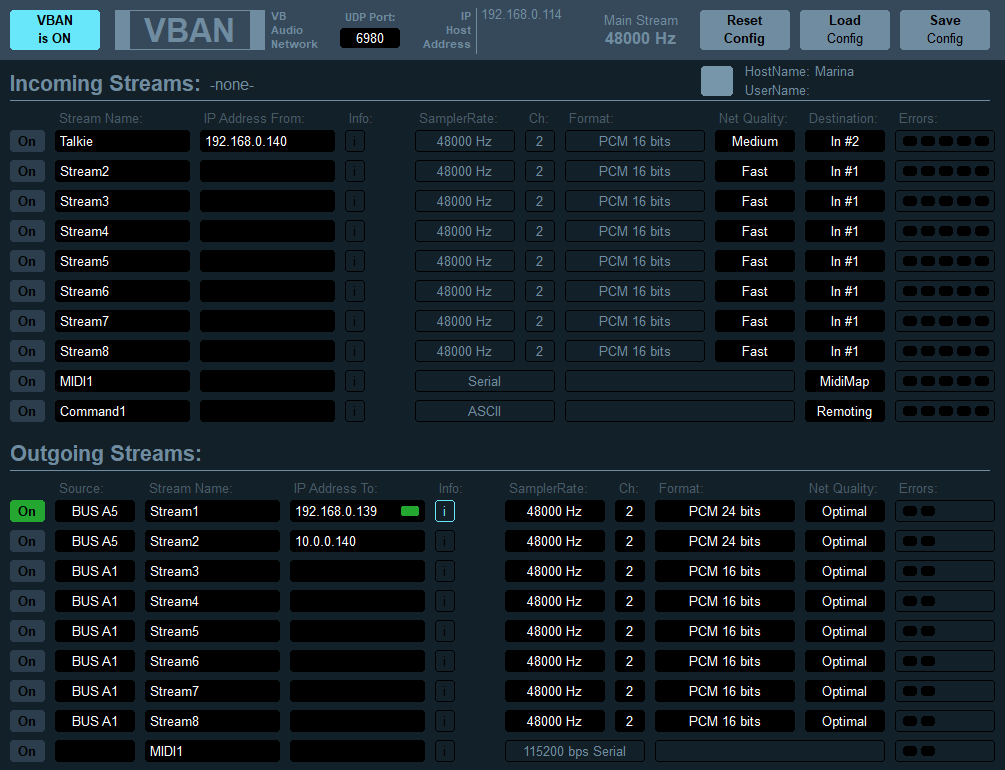Enable the Command1 incoming stream

[27, 411]
